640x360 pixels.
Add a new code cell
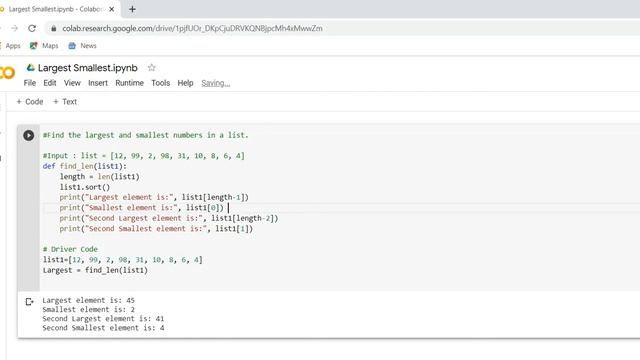click(30, 102)
